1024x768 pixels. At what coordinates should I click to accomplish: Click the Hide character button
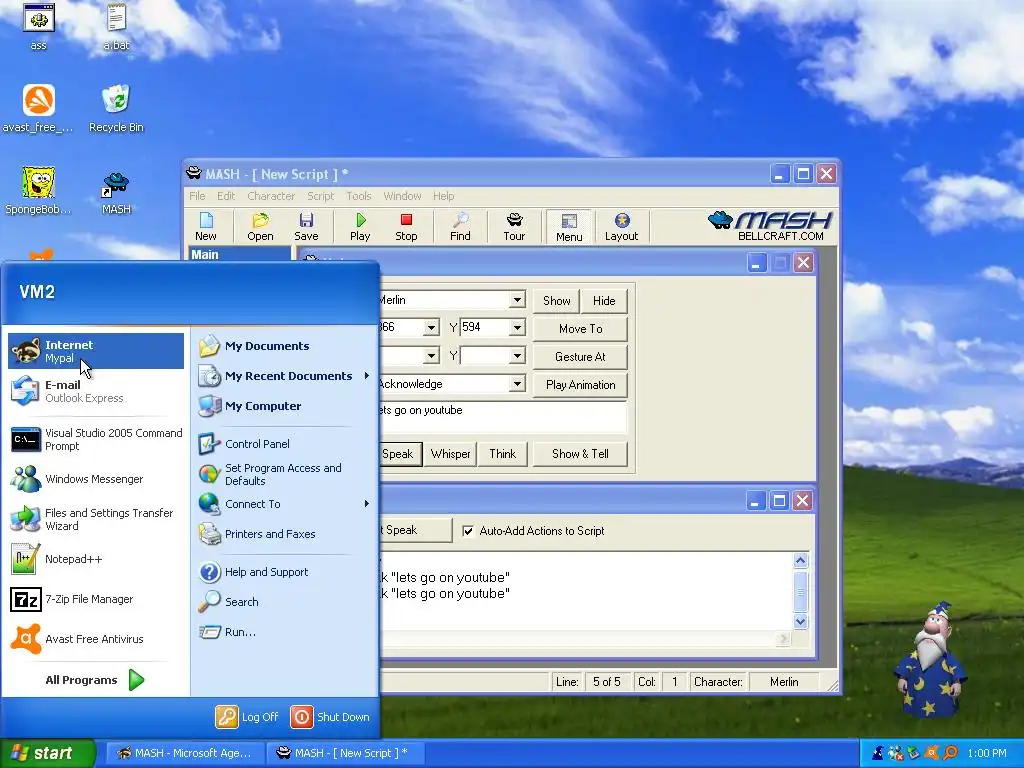pos(604,301)
